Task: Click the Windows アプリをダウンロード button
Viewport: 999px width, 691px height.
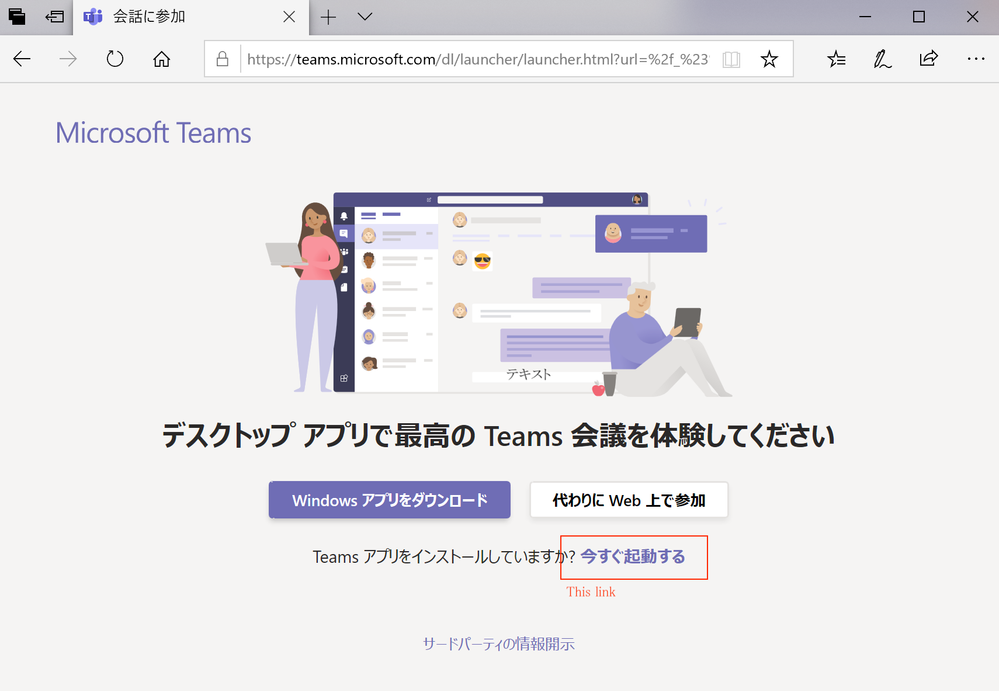Action: pyautogui.click(x=389, y=500)
